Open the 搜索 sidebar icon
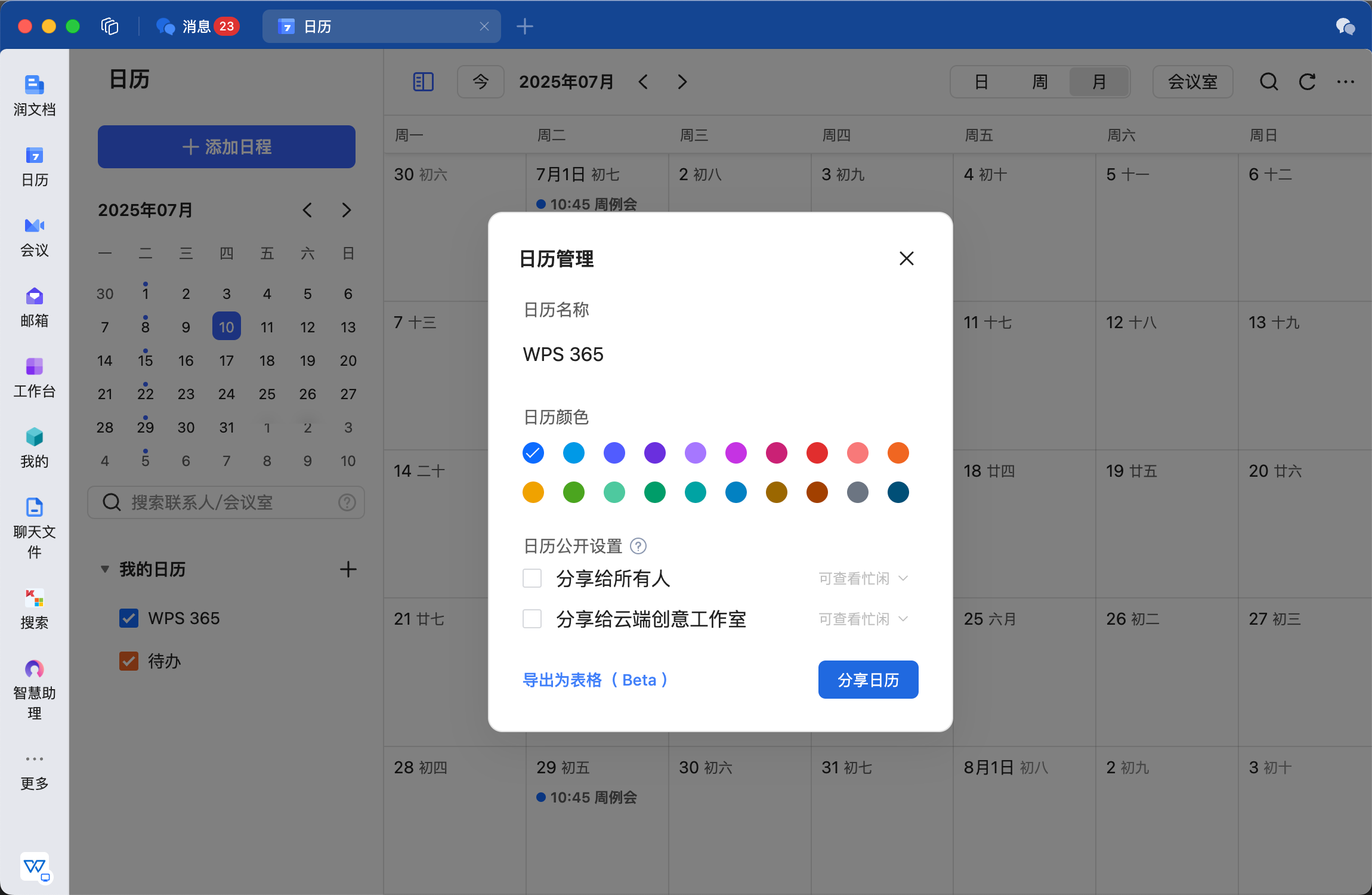This screenshot has height=895, width=1372. click(35, 609)
